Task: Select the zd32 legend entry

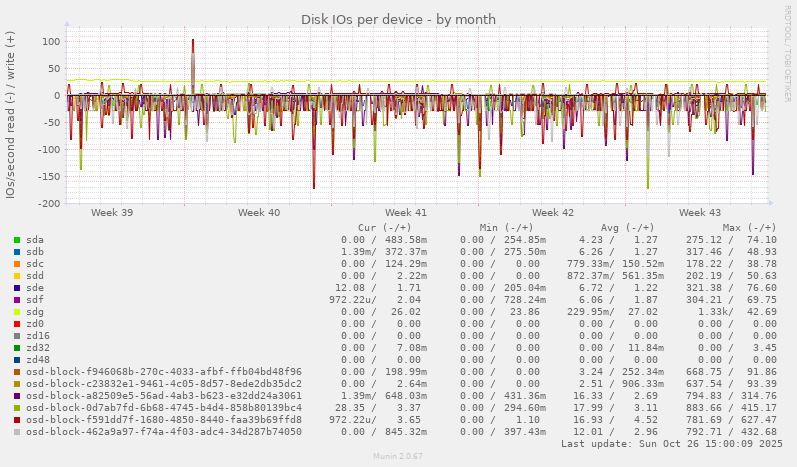Action: point(38,348)
